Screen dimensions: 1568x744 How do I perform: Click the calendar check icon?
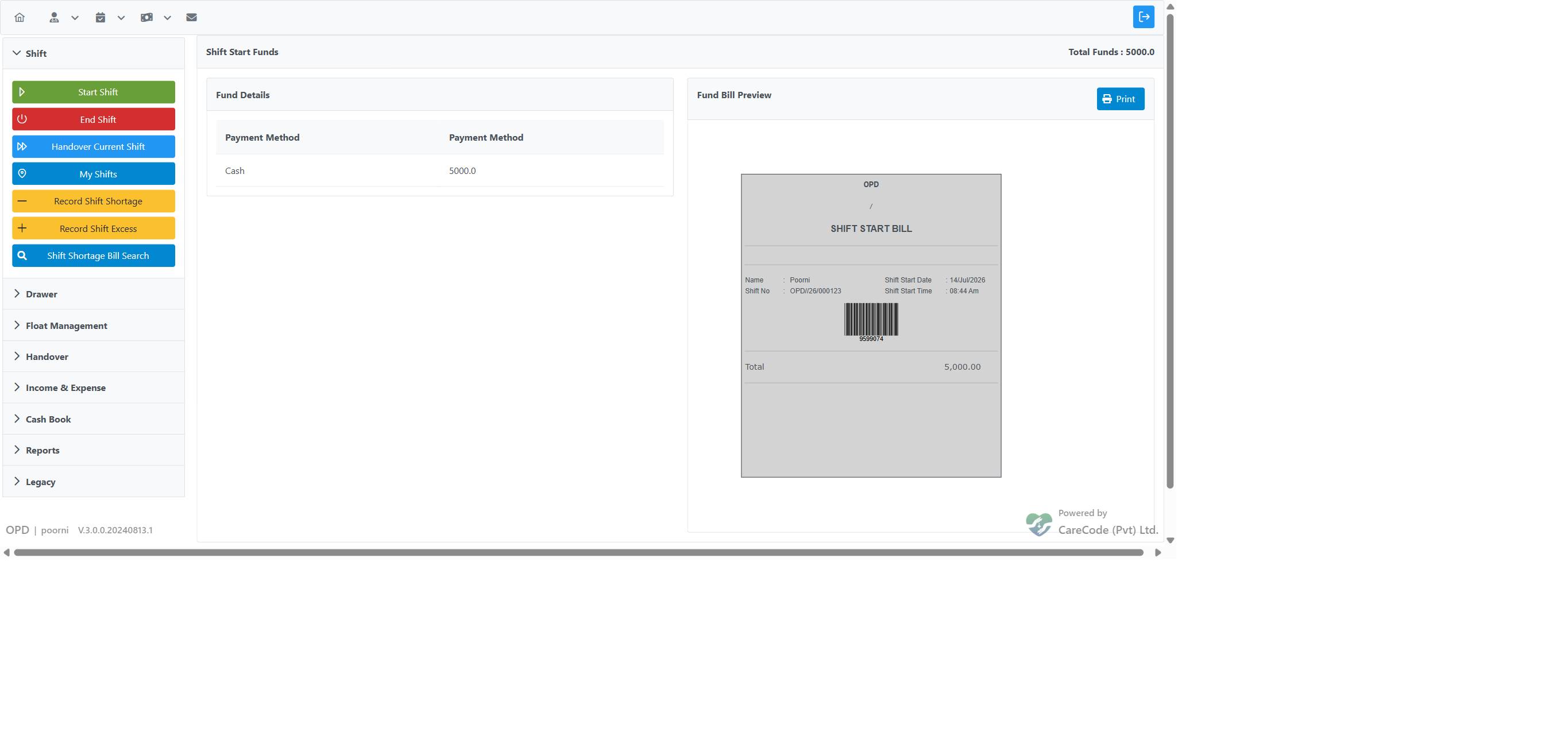coord(101,18)
